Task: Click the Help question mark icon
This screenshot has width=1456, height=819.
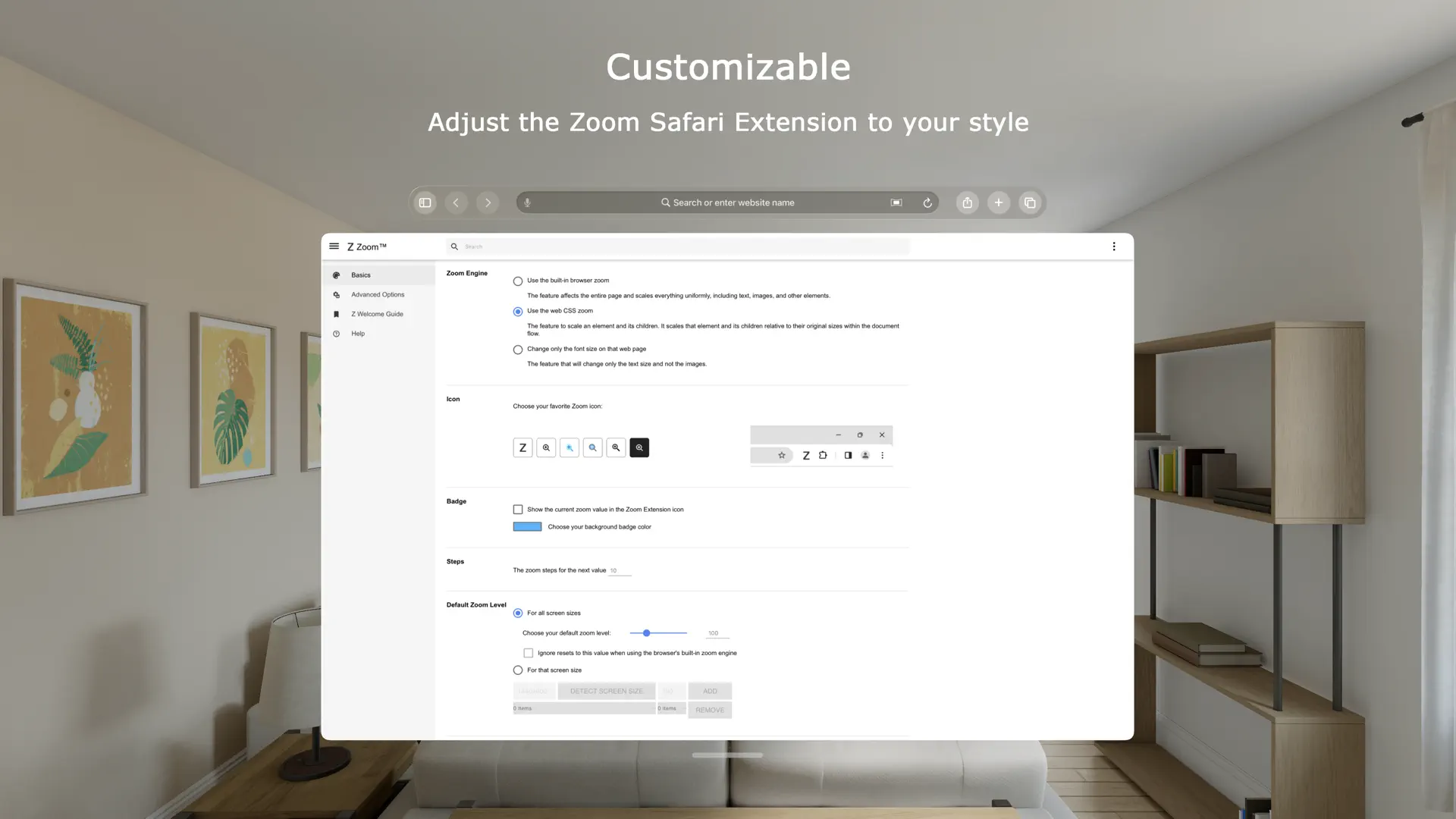Action: pyautogui.click(x=337, y=334)
